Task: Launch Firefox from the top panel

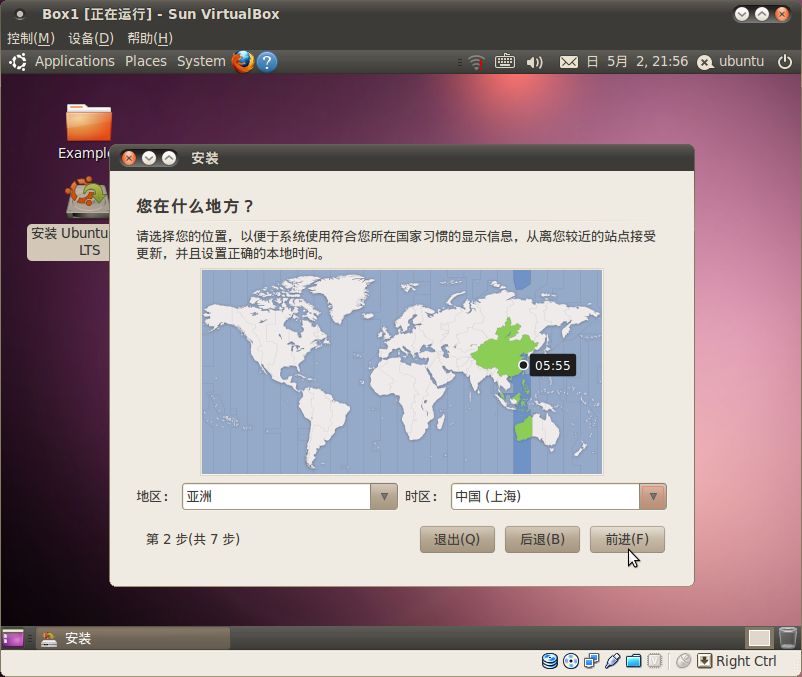Action: (243, 62)
